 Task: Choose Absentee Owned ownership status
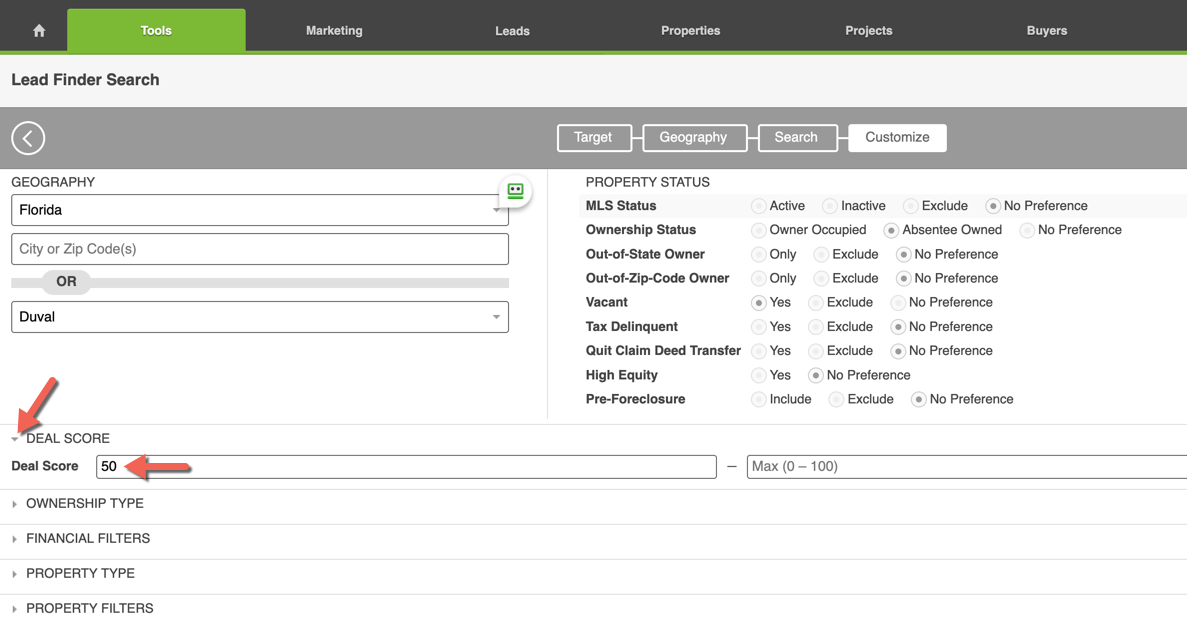pyautogui.click(x=891, y=230)
